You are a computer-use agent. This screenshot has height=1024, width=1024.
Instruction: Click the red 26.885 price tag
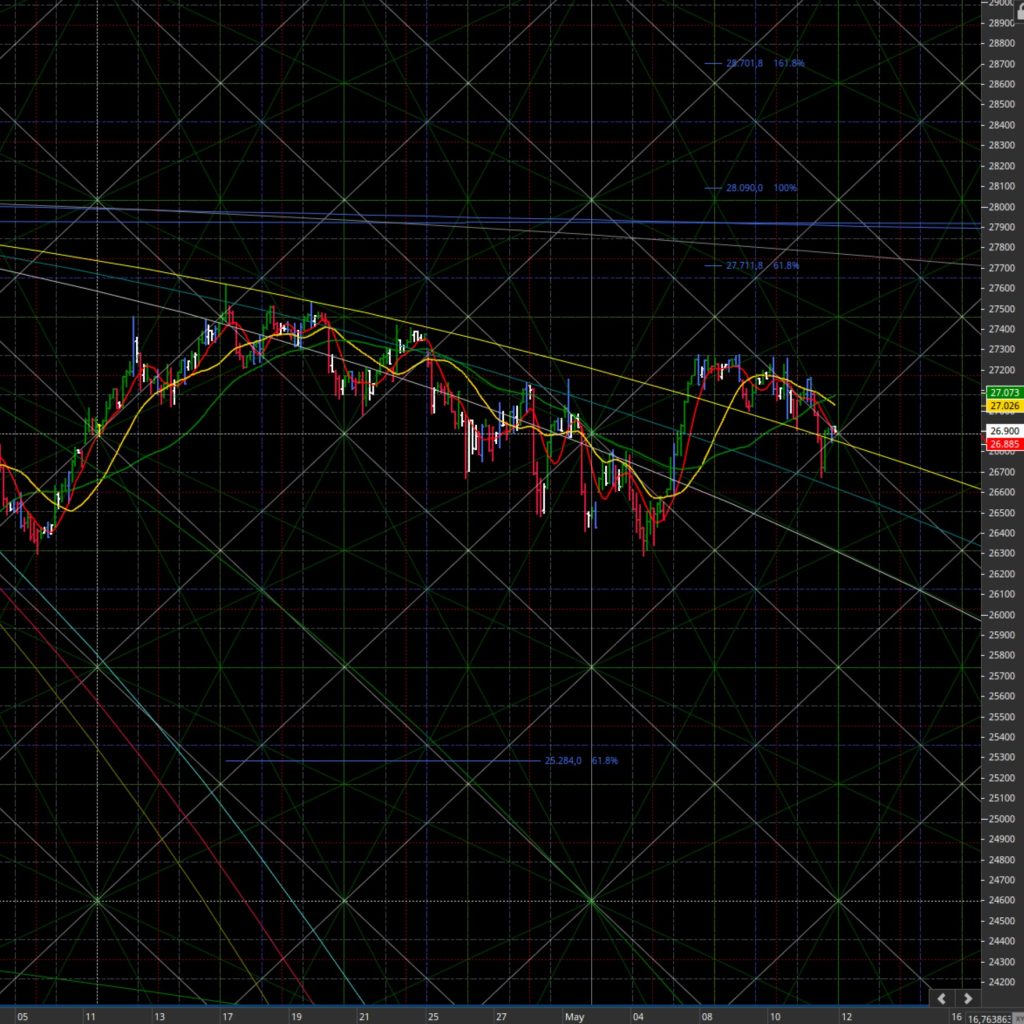[1004, 445]
